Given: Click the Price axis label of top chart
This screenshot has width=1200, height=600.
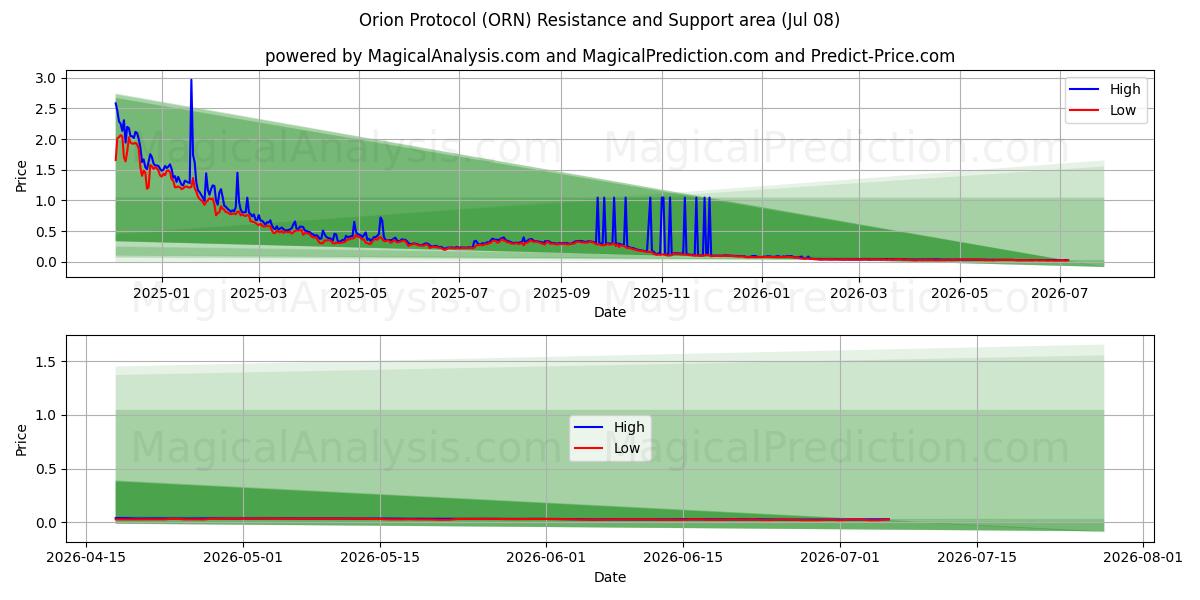Looking at the screenshot, I should coord(22,175).
